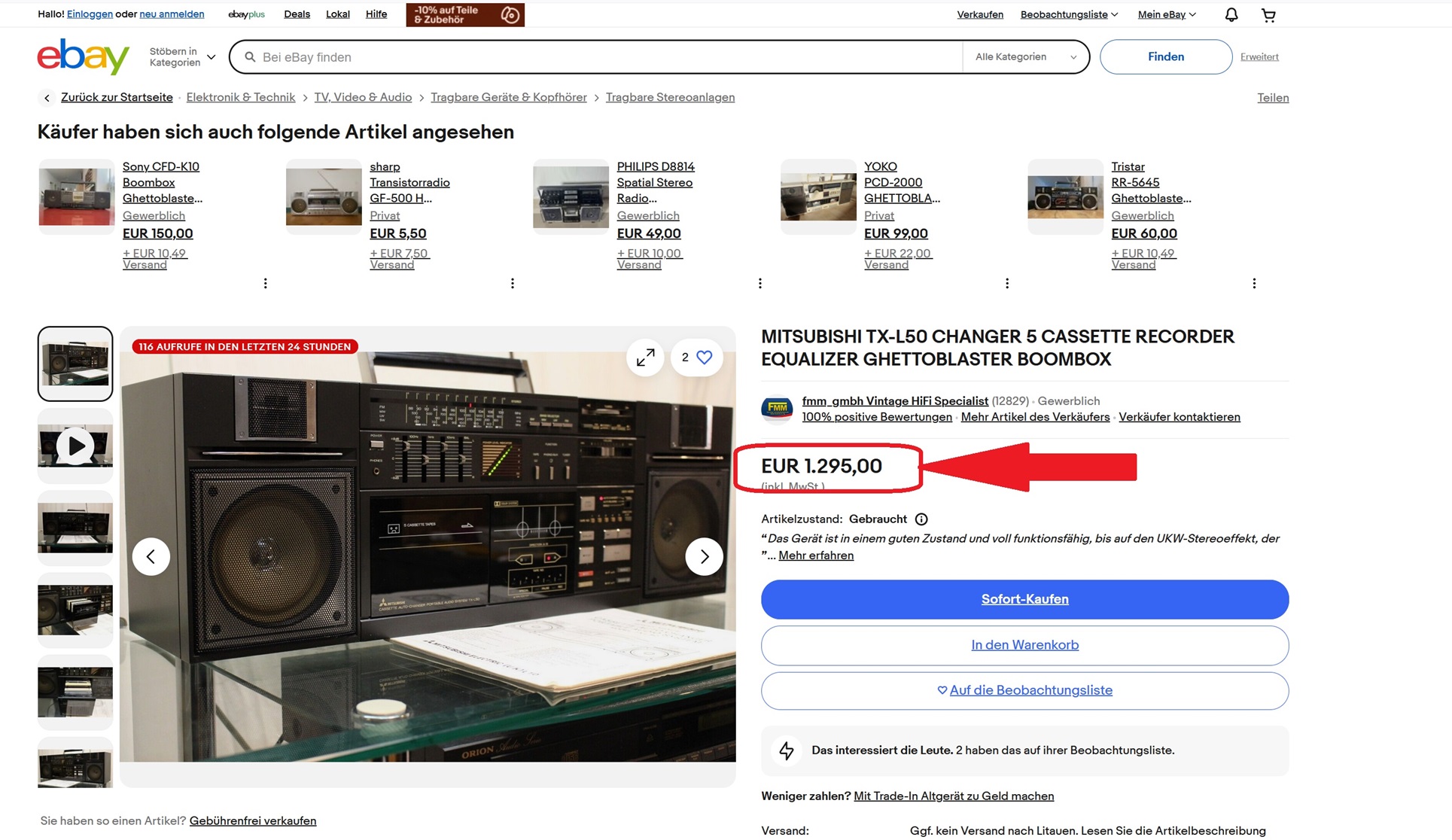Open the Hilfe menu item
The width and height of the screenshot is (1452, 840).
tap(376, 14)
